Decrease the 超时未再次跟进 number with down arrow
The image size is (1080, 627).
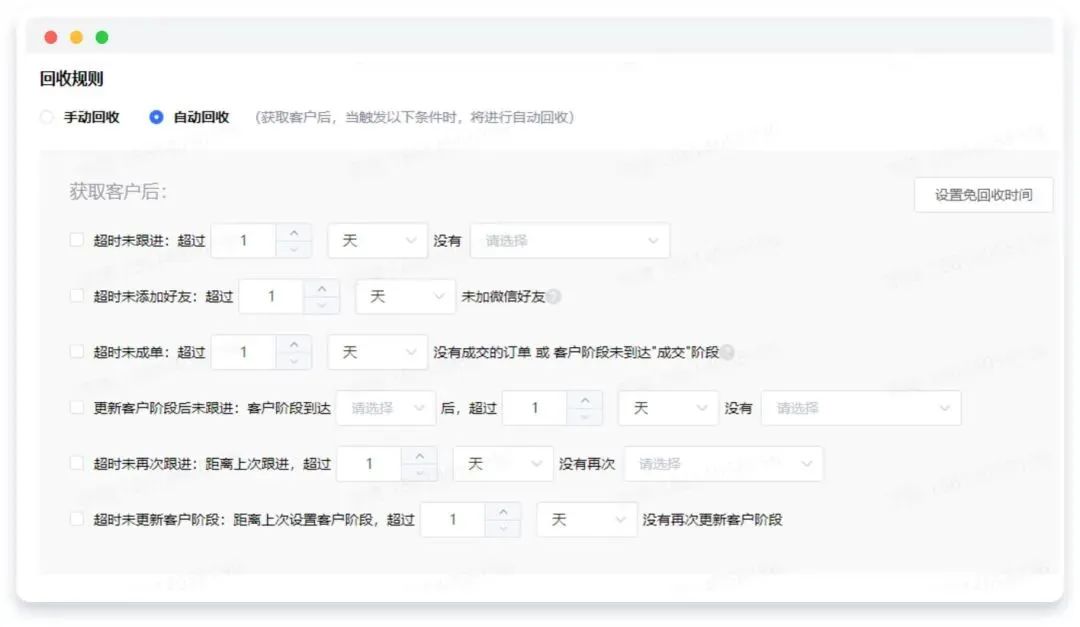(419, 472)
